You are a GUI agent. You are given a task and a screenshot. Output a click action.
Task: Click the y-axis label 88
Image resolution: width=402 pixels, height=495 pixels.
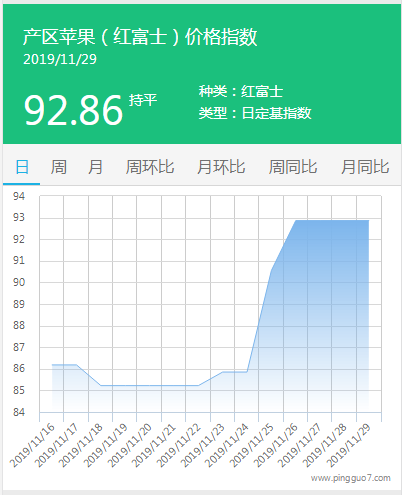click(19, 325)
